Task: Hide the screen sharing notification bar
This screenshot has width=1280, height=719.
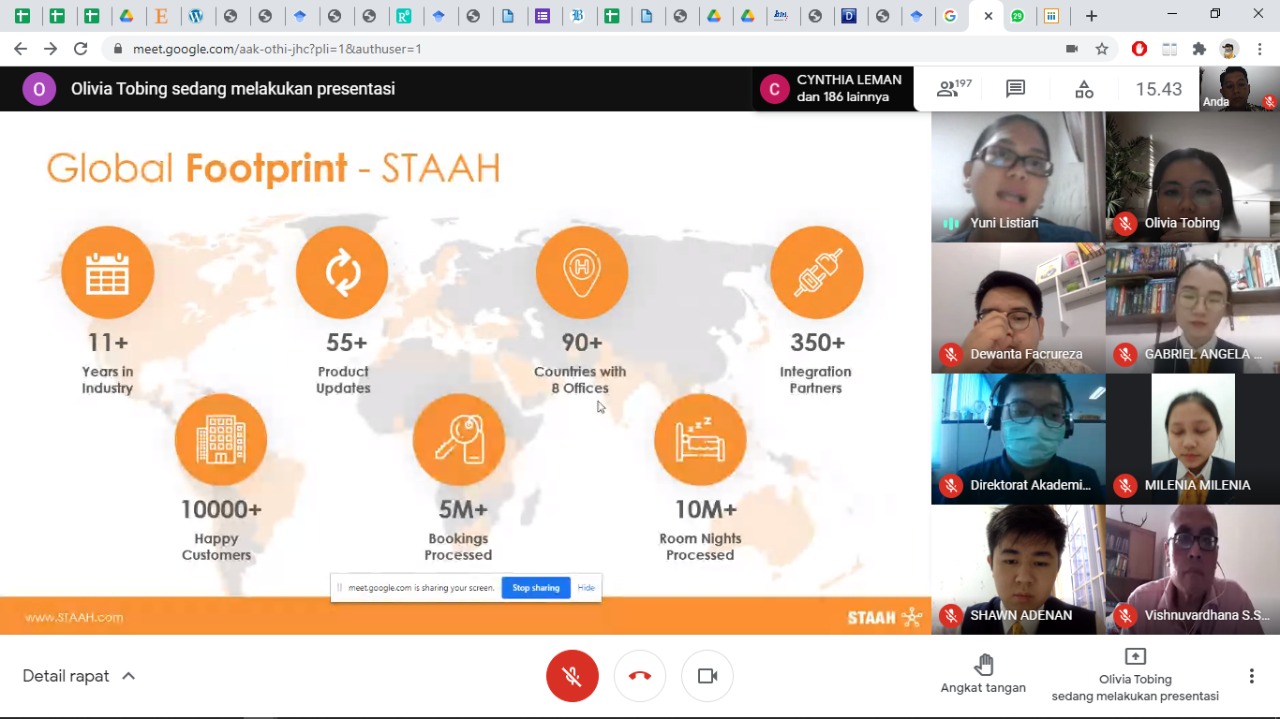Action: [x=586, y=588]
